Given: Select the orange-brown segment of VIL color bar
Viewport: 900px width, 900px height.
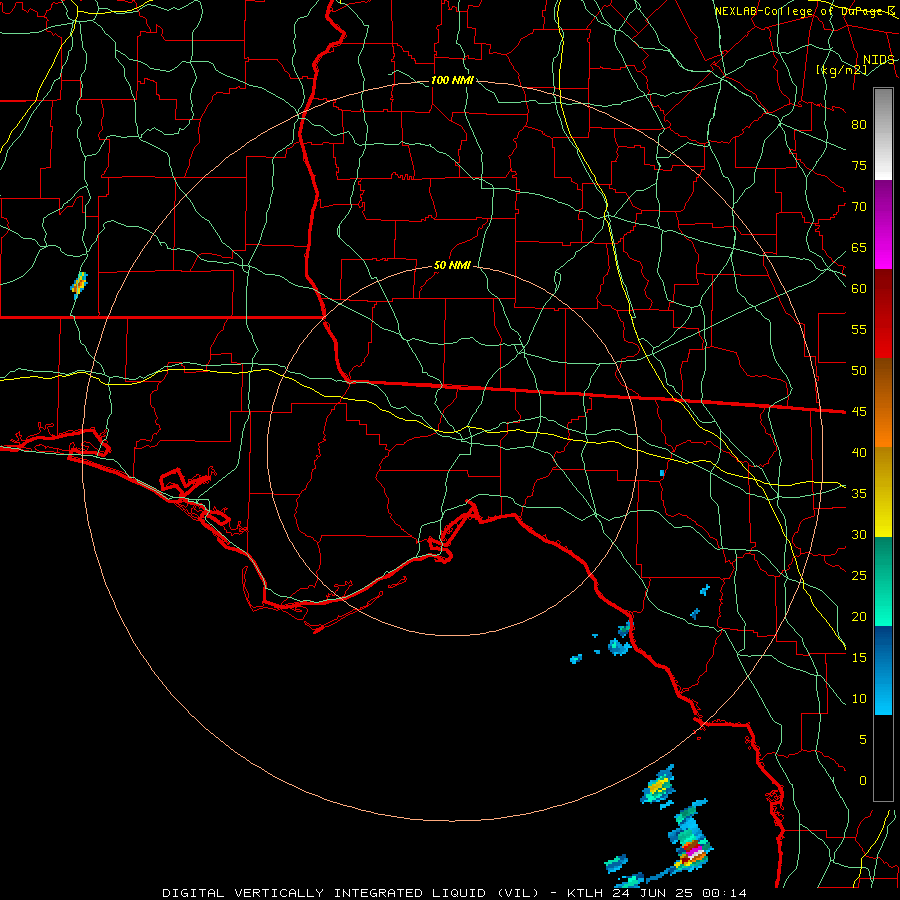Looking at the screenshot, I should pos(883,402).
